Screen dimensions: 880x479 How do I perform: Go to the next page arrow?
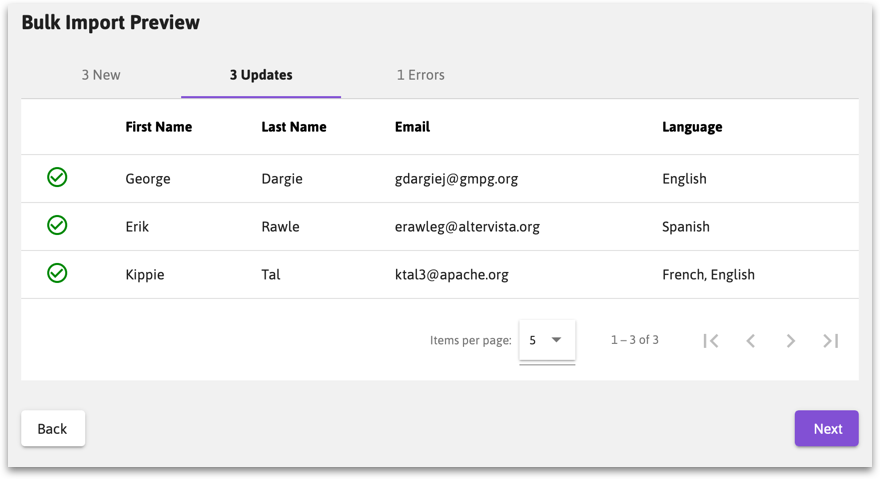point(790,341)
